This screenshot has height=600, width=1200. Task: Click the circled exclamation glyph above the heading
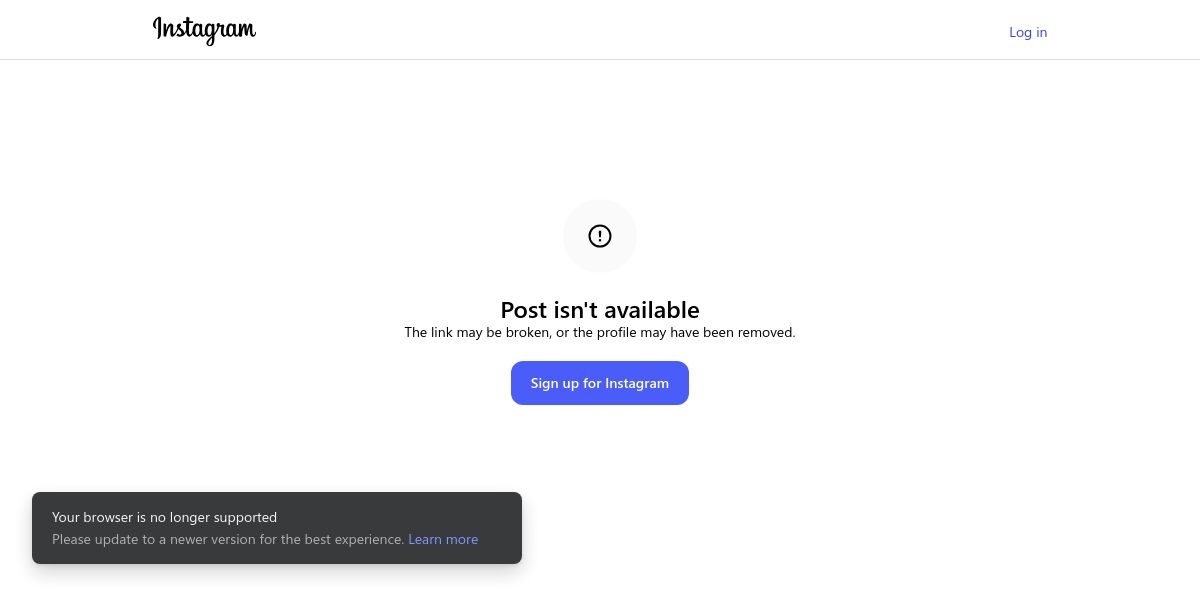(x=600, y=236)
